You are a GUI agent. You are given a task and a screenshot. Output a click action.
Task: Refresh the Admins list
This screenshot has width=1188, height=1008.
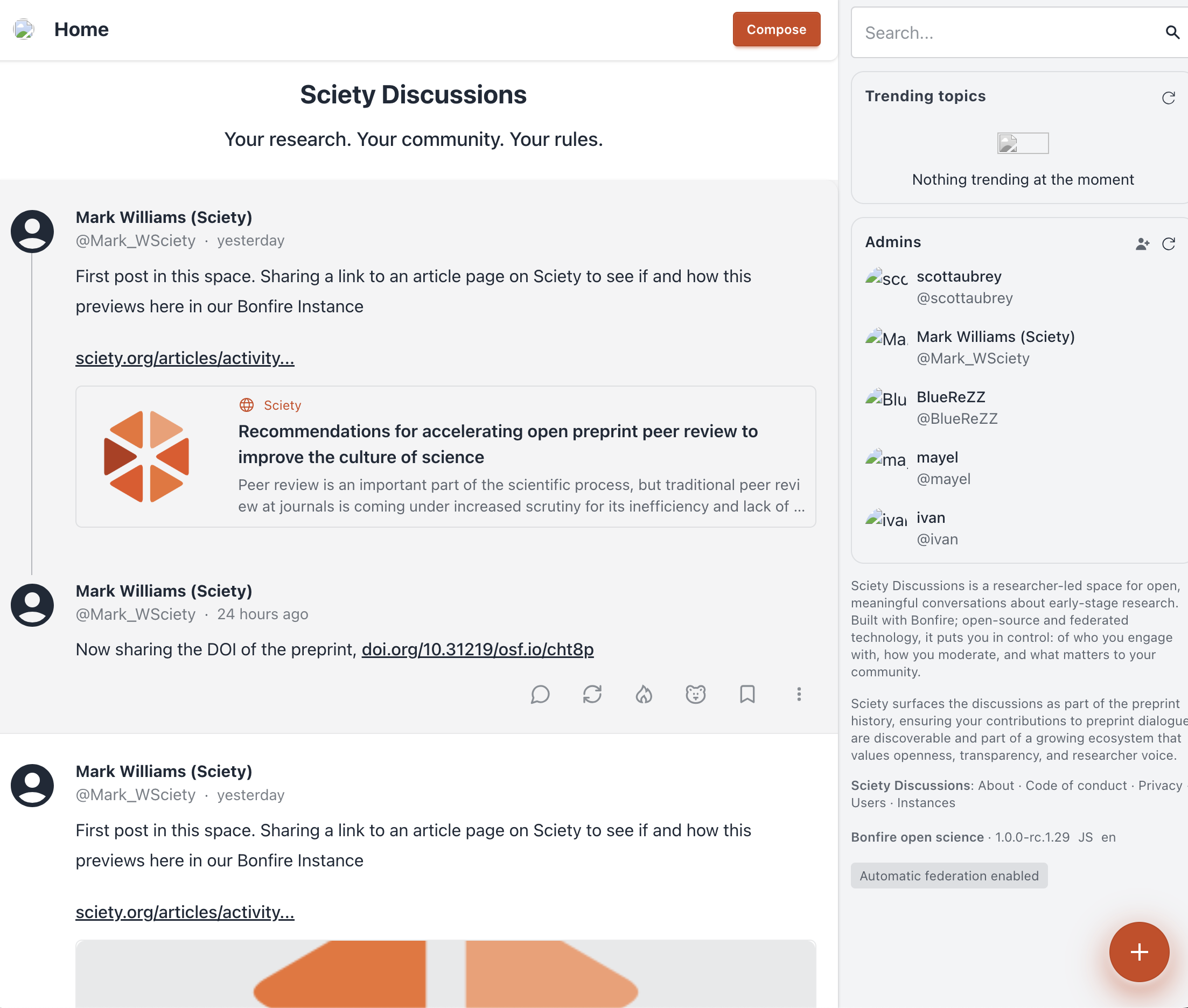coord(1168,243)
